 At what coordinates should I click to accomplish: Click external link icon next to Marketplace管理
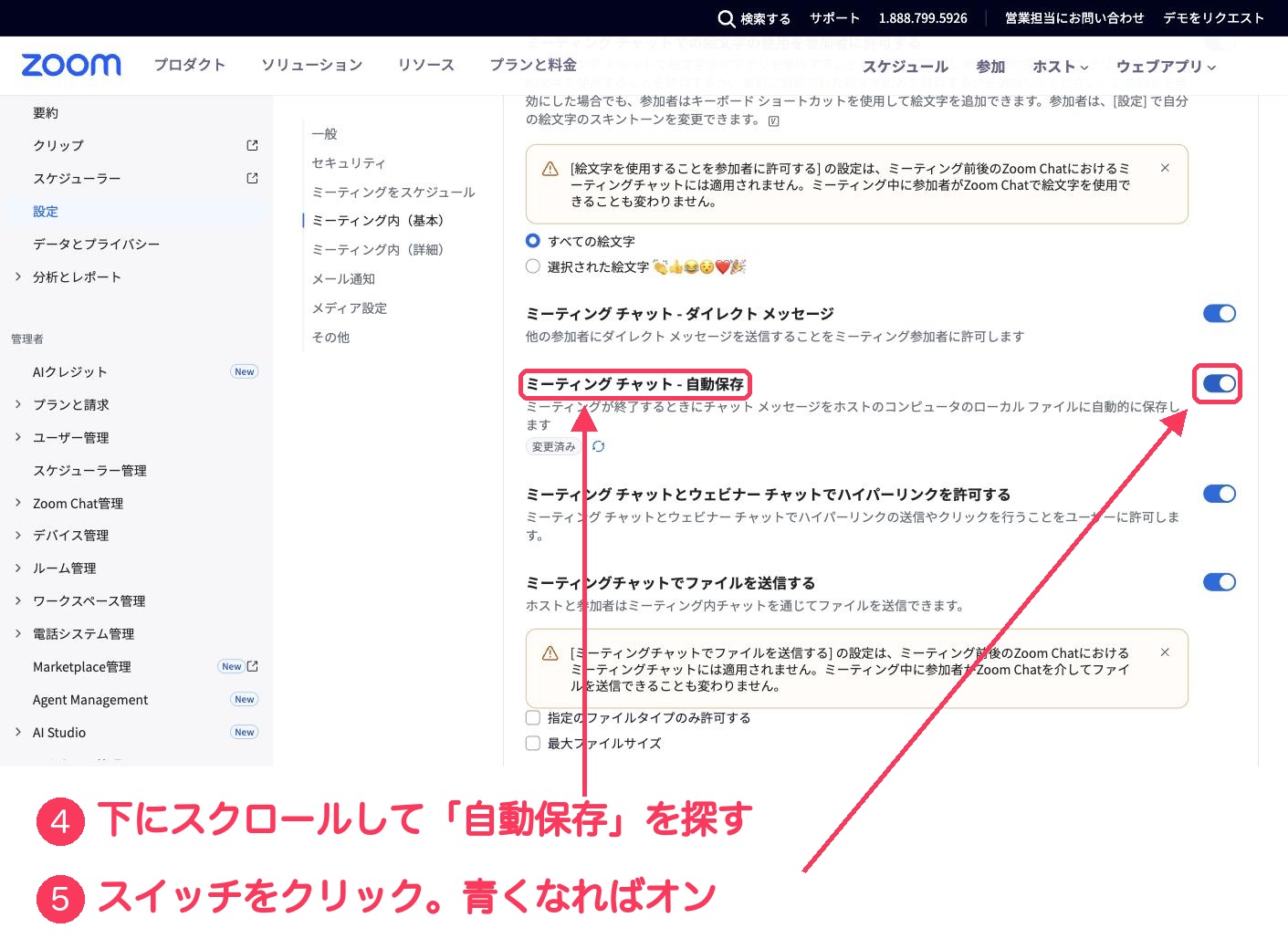coord(253,666)
